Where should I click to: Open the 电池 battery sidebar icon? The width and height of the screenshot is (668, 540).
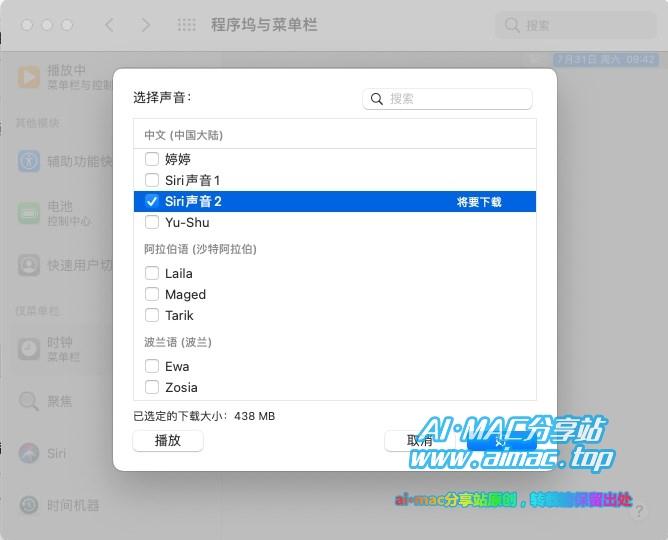29,213
